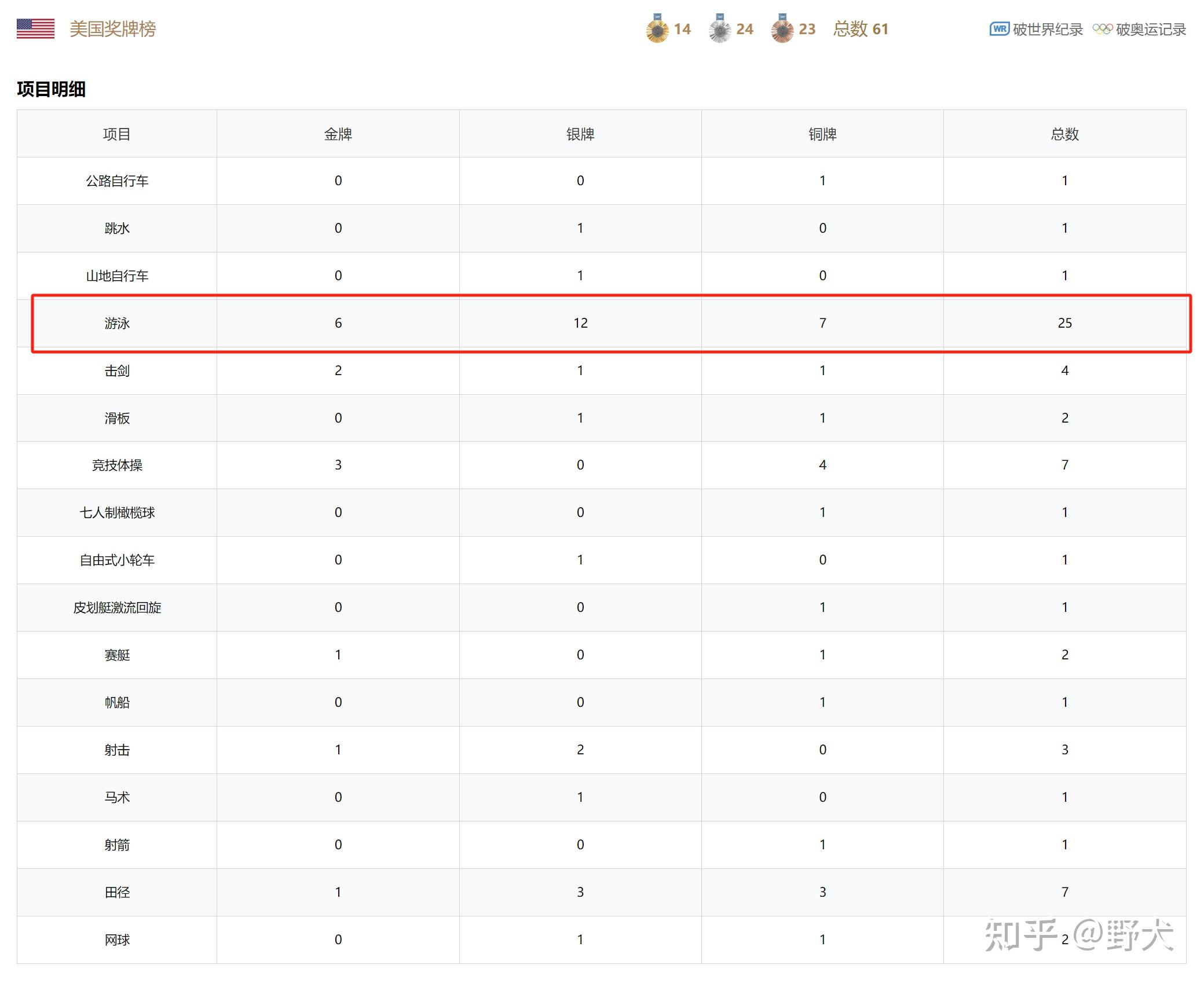This screenshot has height=983, width=1204.
Task: Click the 美国奖牌榜 title link
Action: [113, 29]
